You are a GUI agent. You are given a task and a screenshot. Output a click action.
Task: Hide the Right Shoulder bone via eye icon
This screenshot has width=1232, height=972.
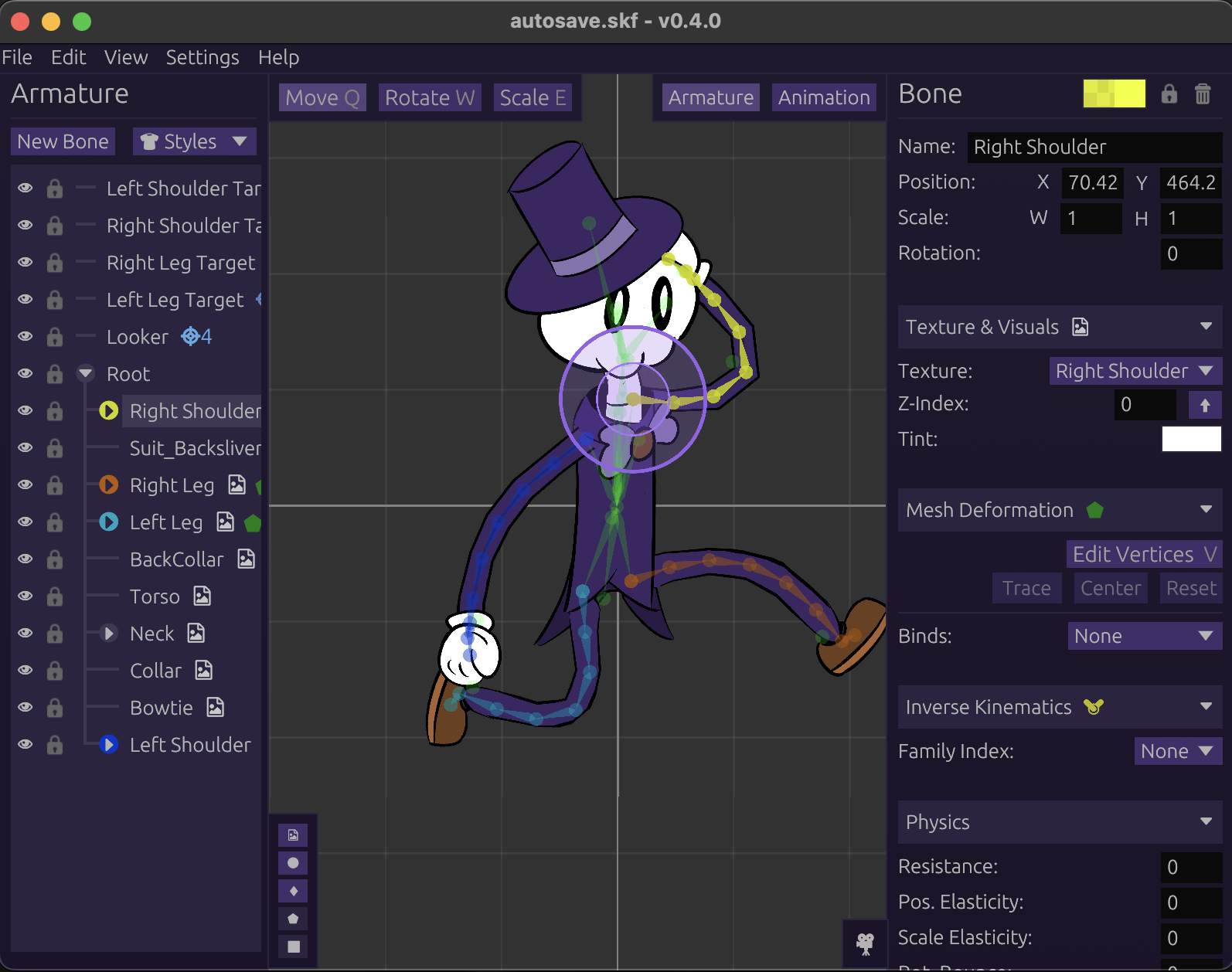[x=26, y=411]
